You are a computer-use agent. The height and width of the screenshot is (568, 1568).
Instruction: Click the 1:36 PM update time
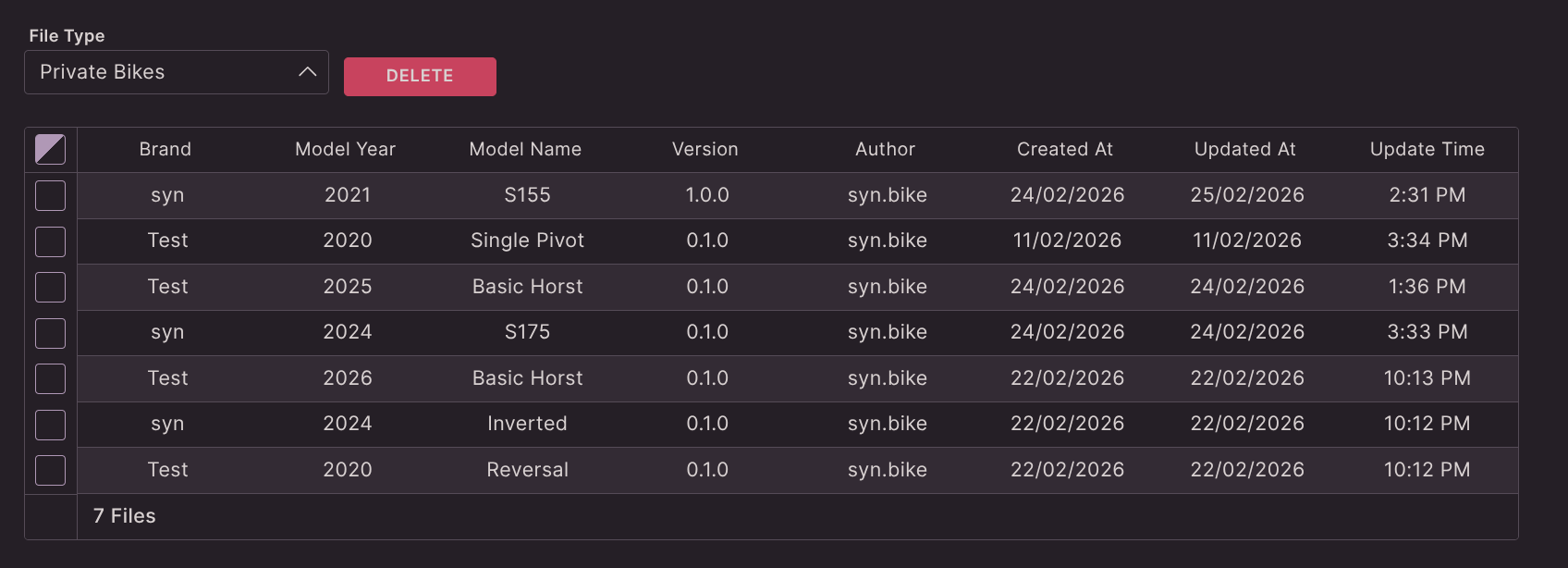[1427, 287]
